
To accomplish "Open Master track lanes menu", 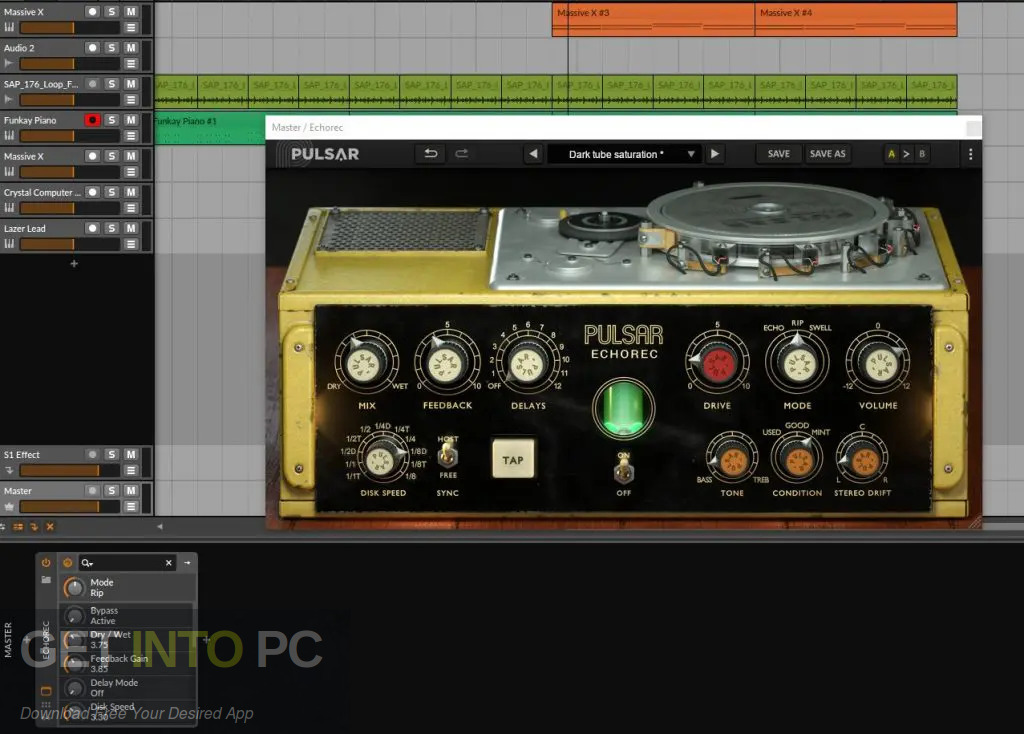I will pos(131,506).
